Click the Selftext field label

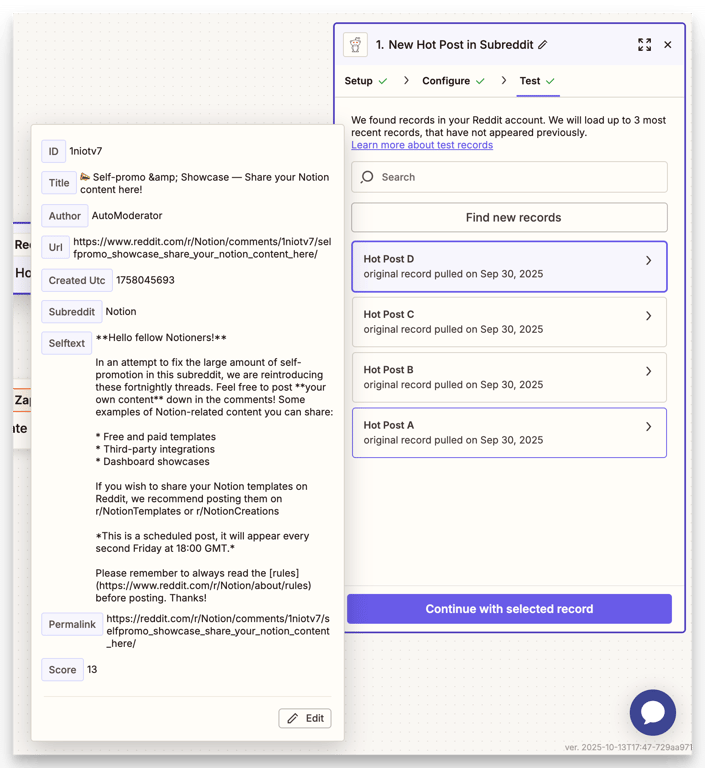67,343
